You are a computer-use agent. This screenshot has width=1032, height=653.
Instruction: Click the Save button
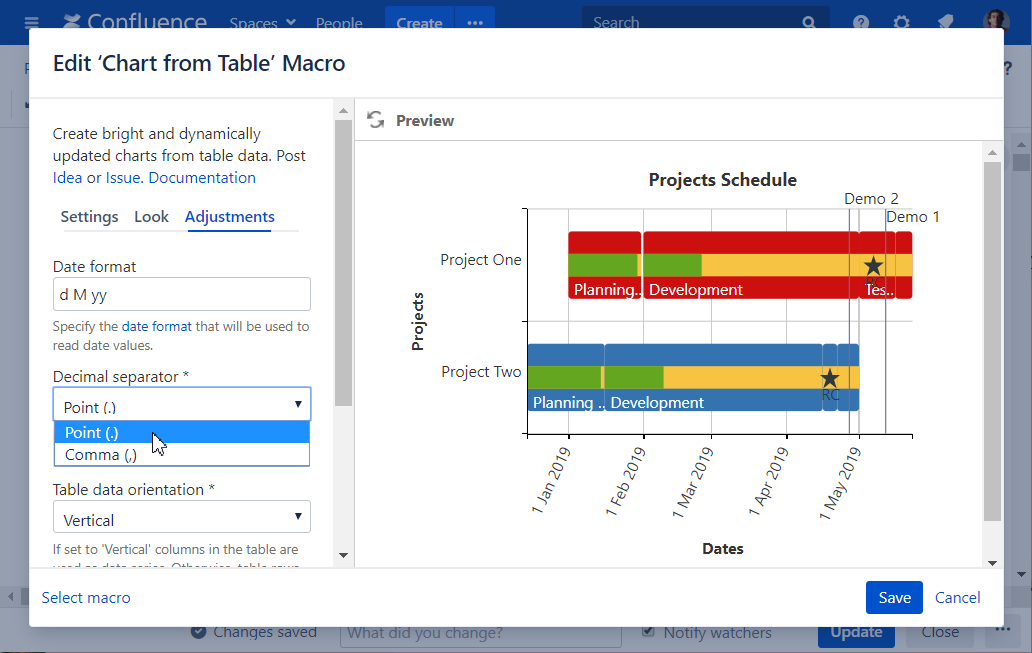tap(893, 597)
